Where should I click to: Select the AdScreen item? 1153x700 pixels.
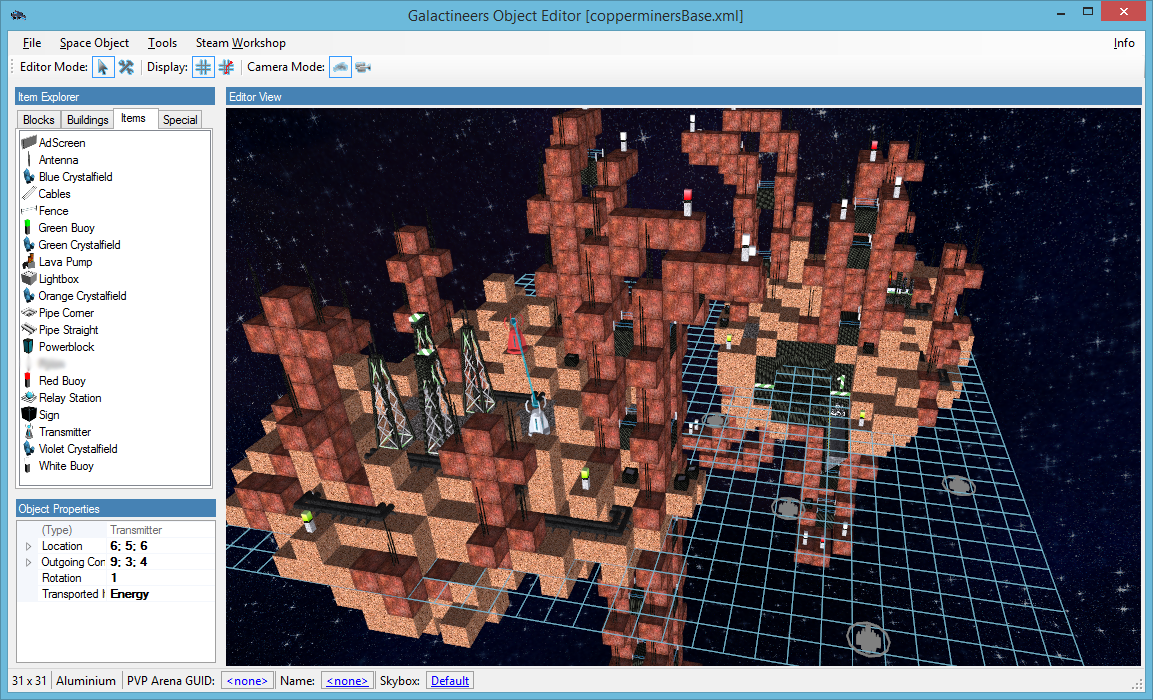(x=61, y=143)
